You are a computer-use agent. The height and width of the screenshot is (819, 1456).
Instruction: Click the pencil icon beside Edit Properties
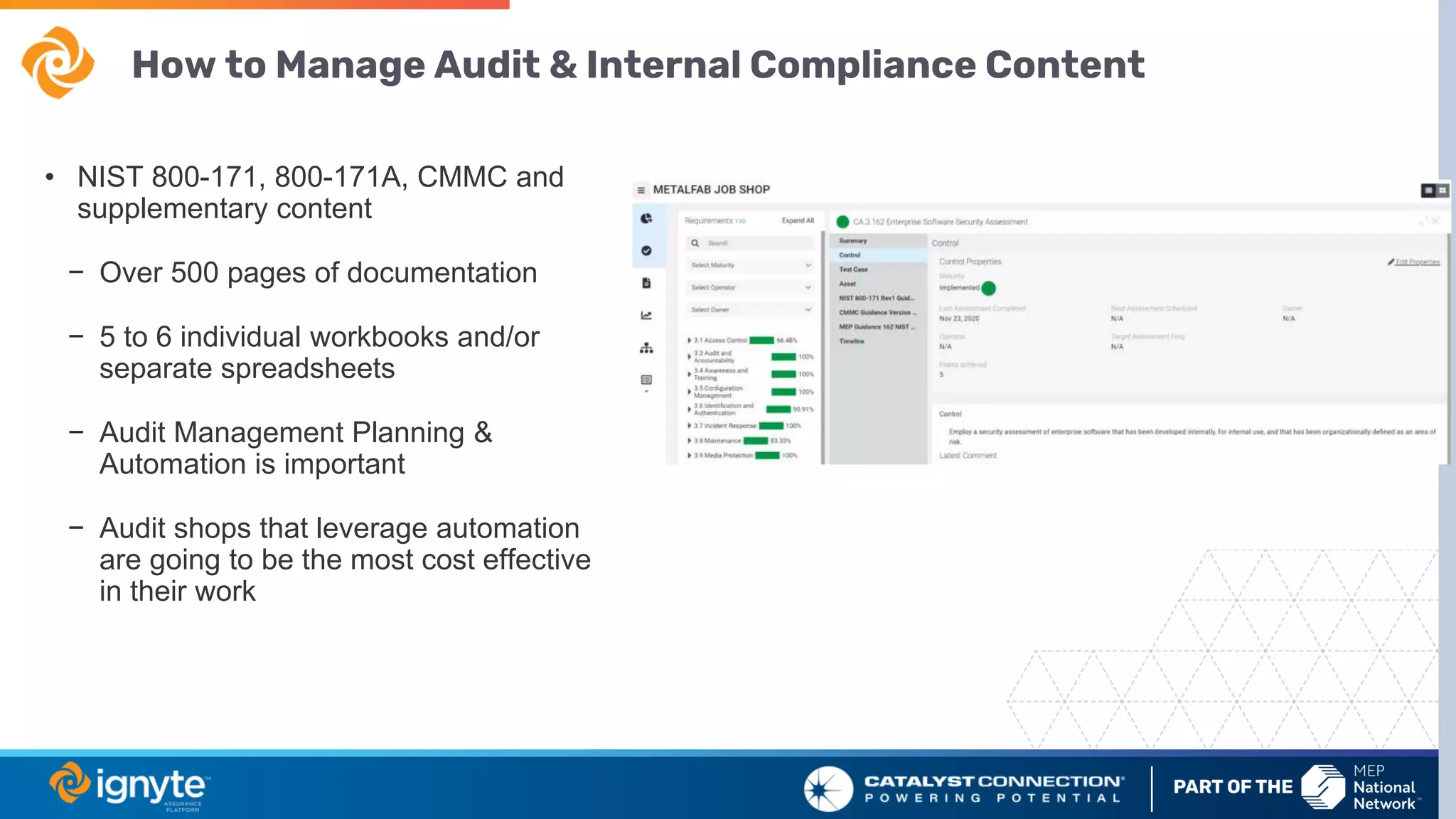coord(1391,262)
